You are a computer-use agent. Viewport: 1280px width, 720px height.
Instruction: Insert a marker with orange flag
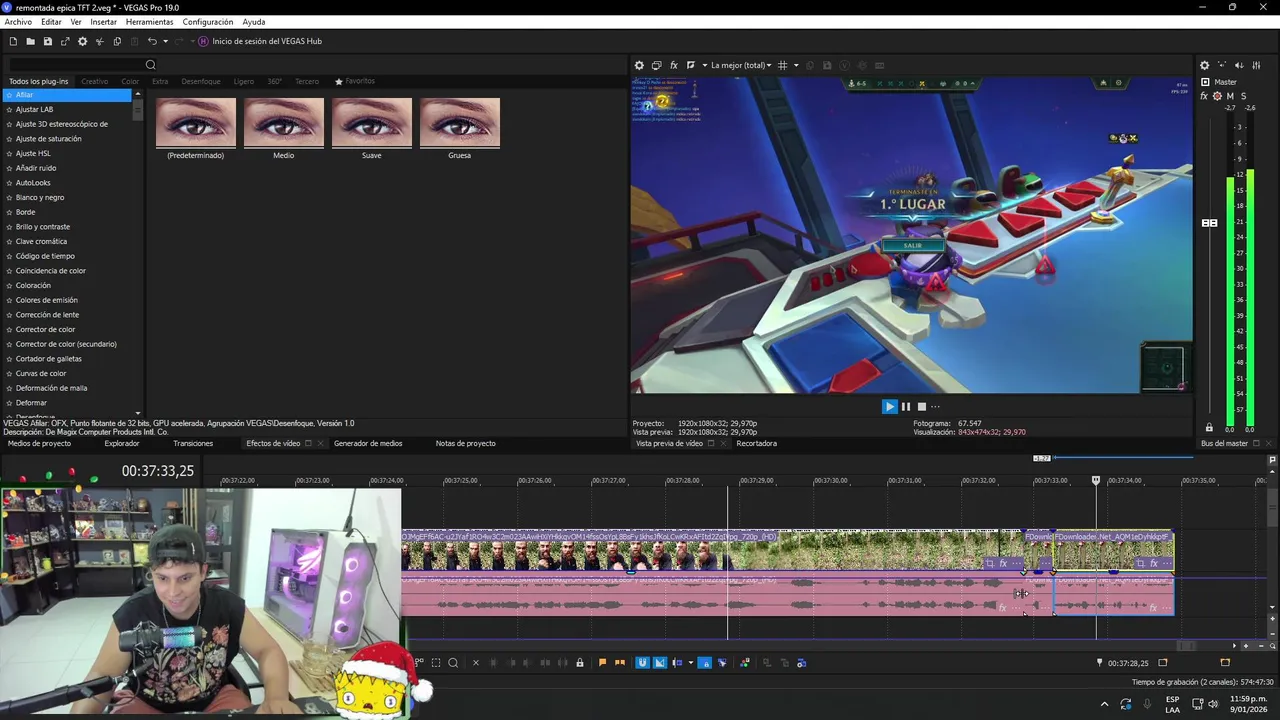click(602, 662)
